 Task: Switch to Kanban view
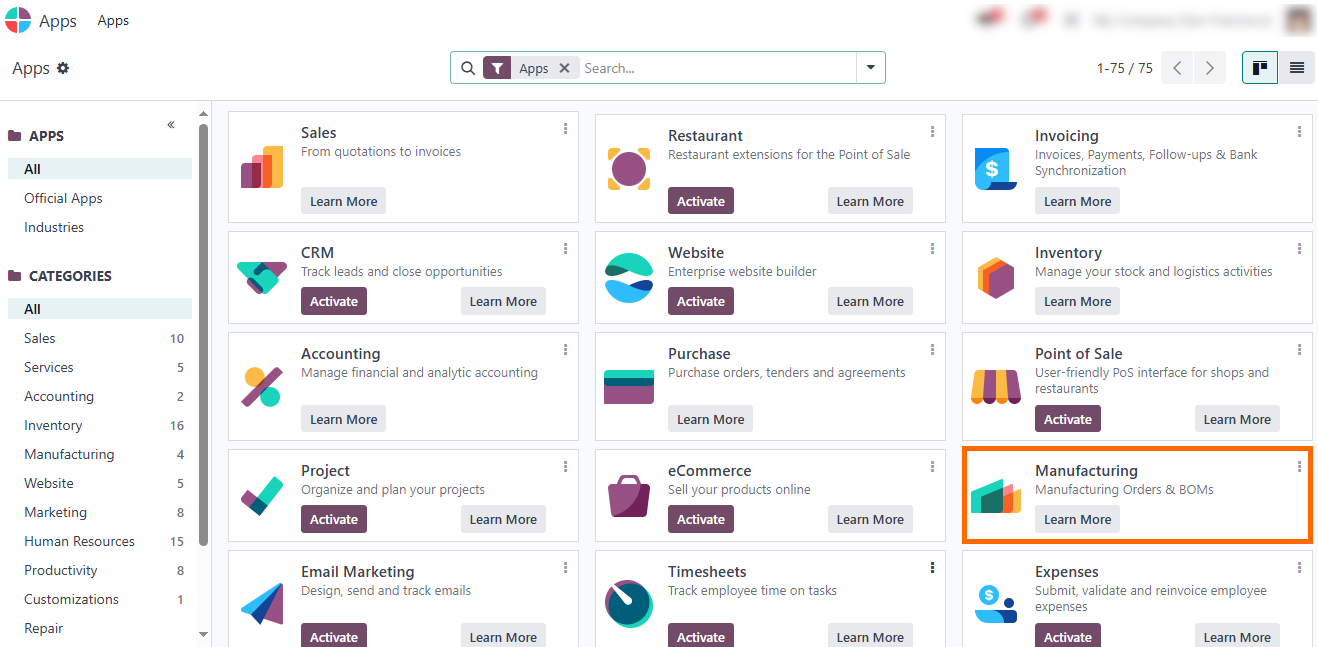[1260, 68]
